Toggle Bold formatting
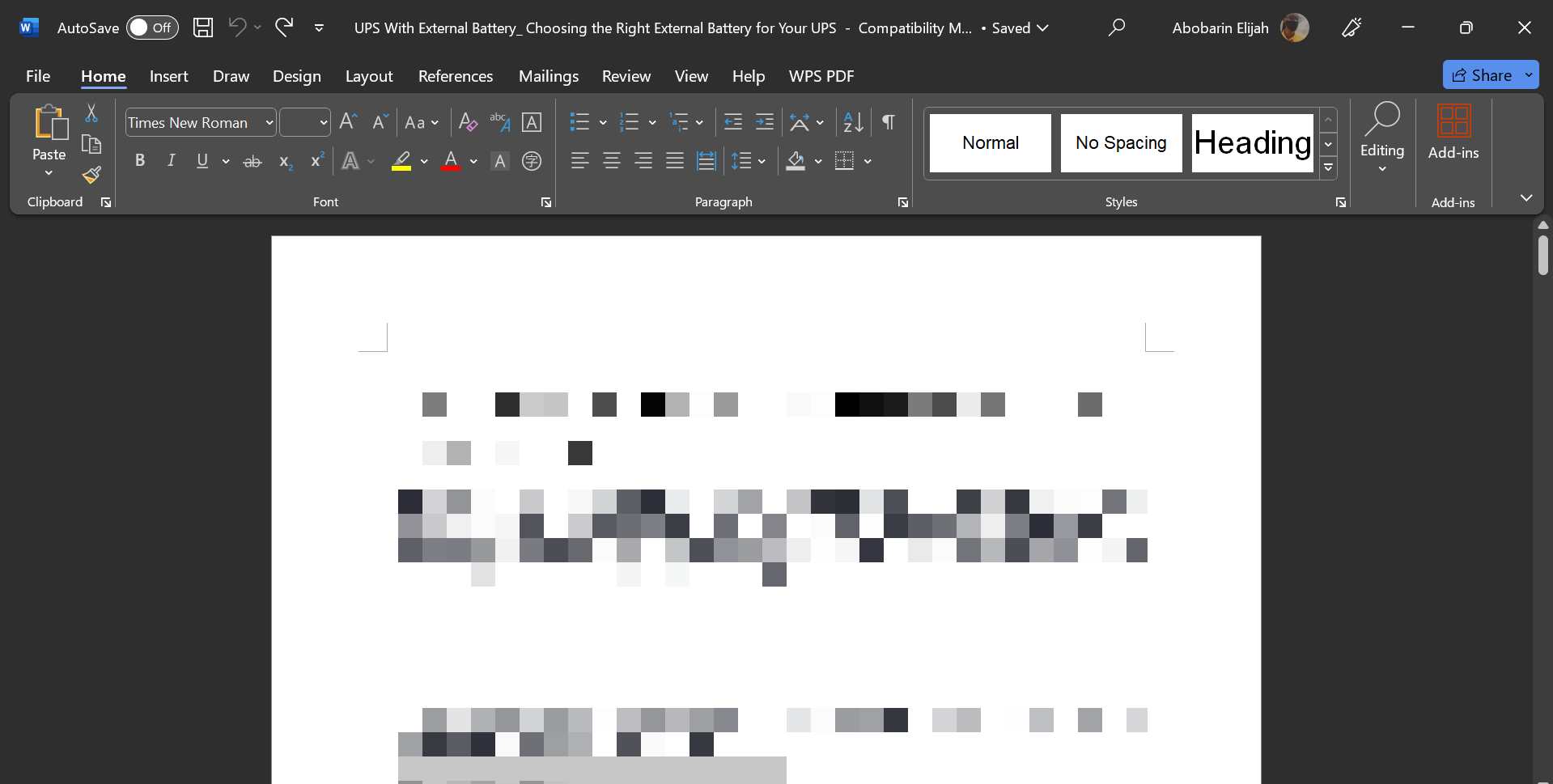This screenshot has height=784, width=1553. pos(140,161)
